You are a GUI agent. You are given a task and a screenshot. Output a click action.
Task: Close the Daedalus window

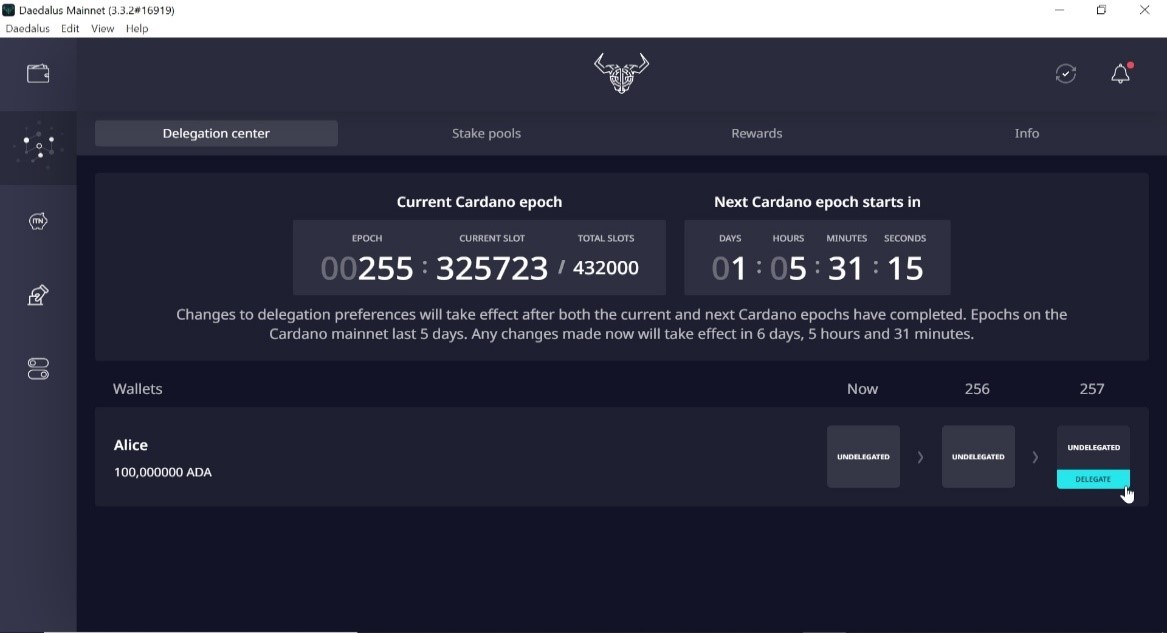tap(1145, 10)
